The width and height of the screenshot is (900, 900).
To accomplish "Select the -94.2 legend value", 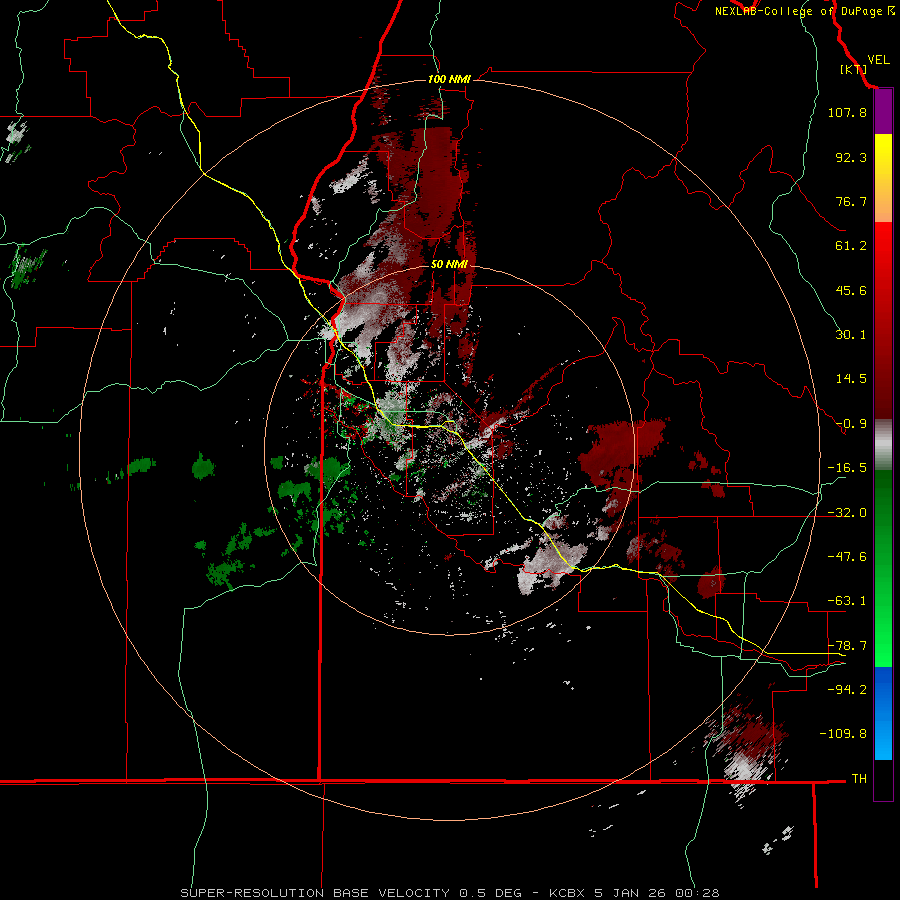I will (847, 690).
